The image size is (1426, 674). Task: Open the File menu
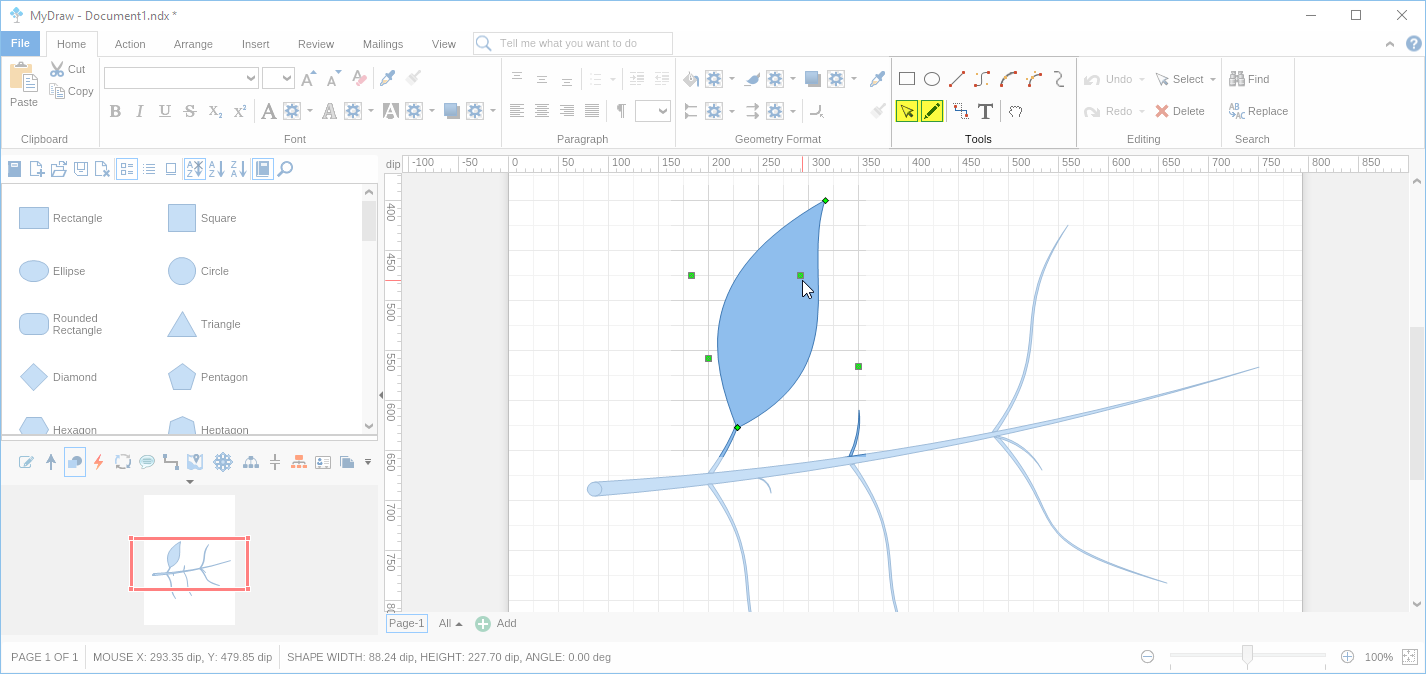pyautogui.click(x=20, y=43)
